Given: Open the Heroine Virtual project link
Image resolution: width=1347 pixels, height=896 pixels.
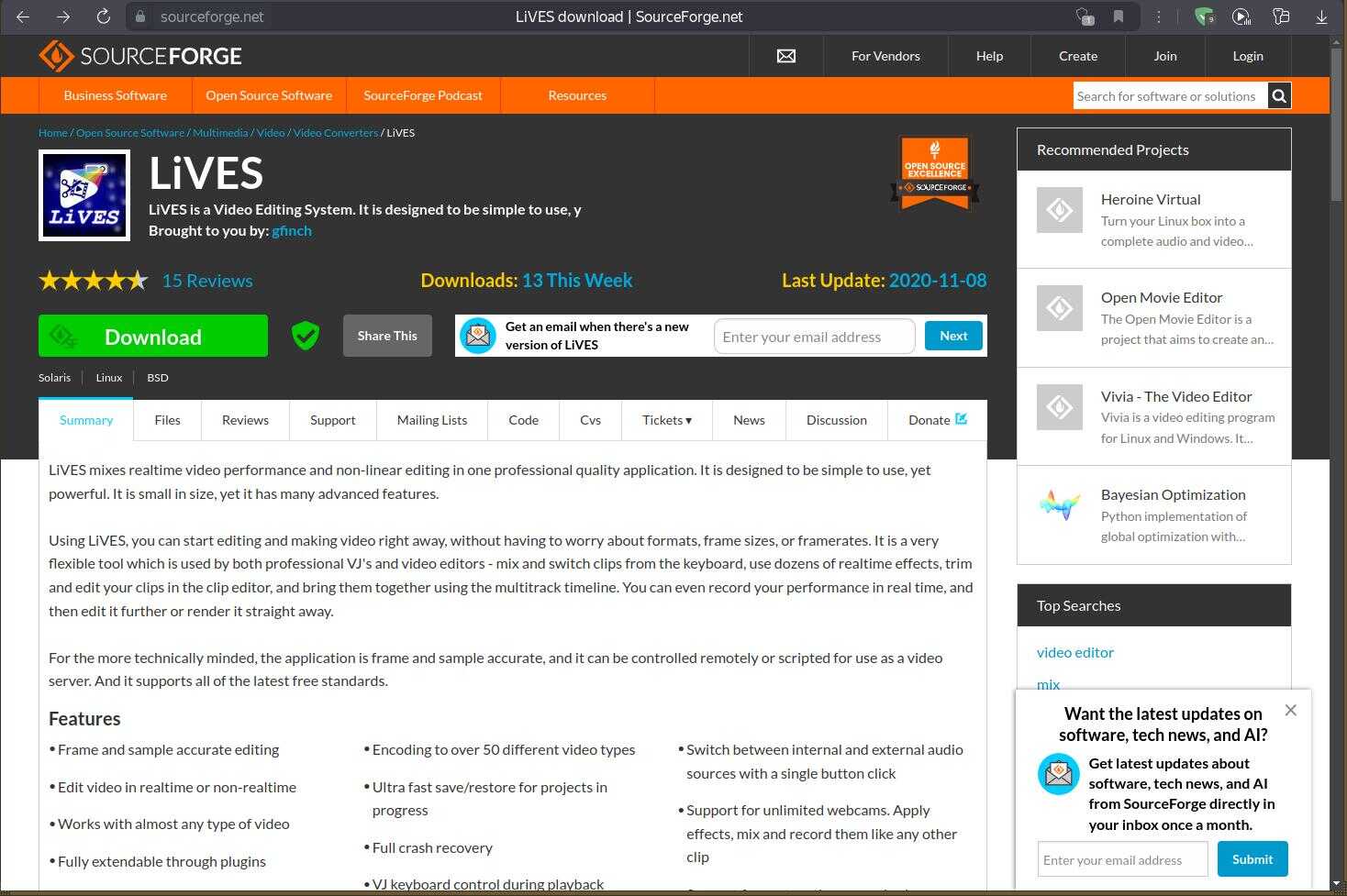Looking at the screenshot, I should (x=1151, y=199).
